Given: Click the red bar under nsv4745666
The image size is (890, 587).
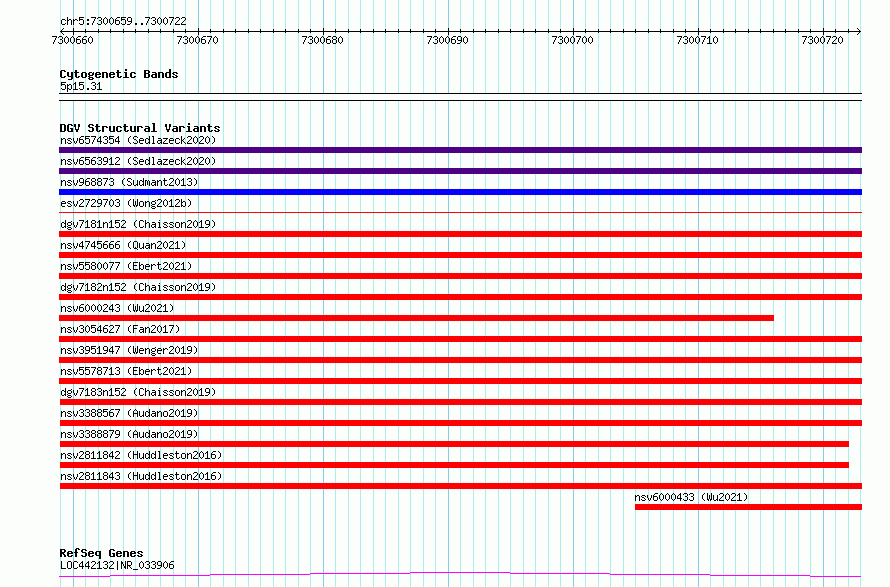Looking at the screenshot, I should pyautogui.click(x=460, y=255).
